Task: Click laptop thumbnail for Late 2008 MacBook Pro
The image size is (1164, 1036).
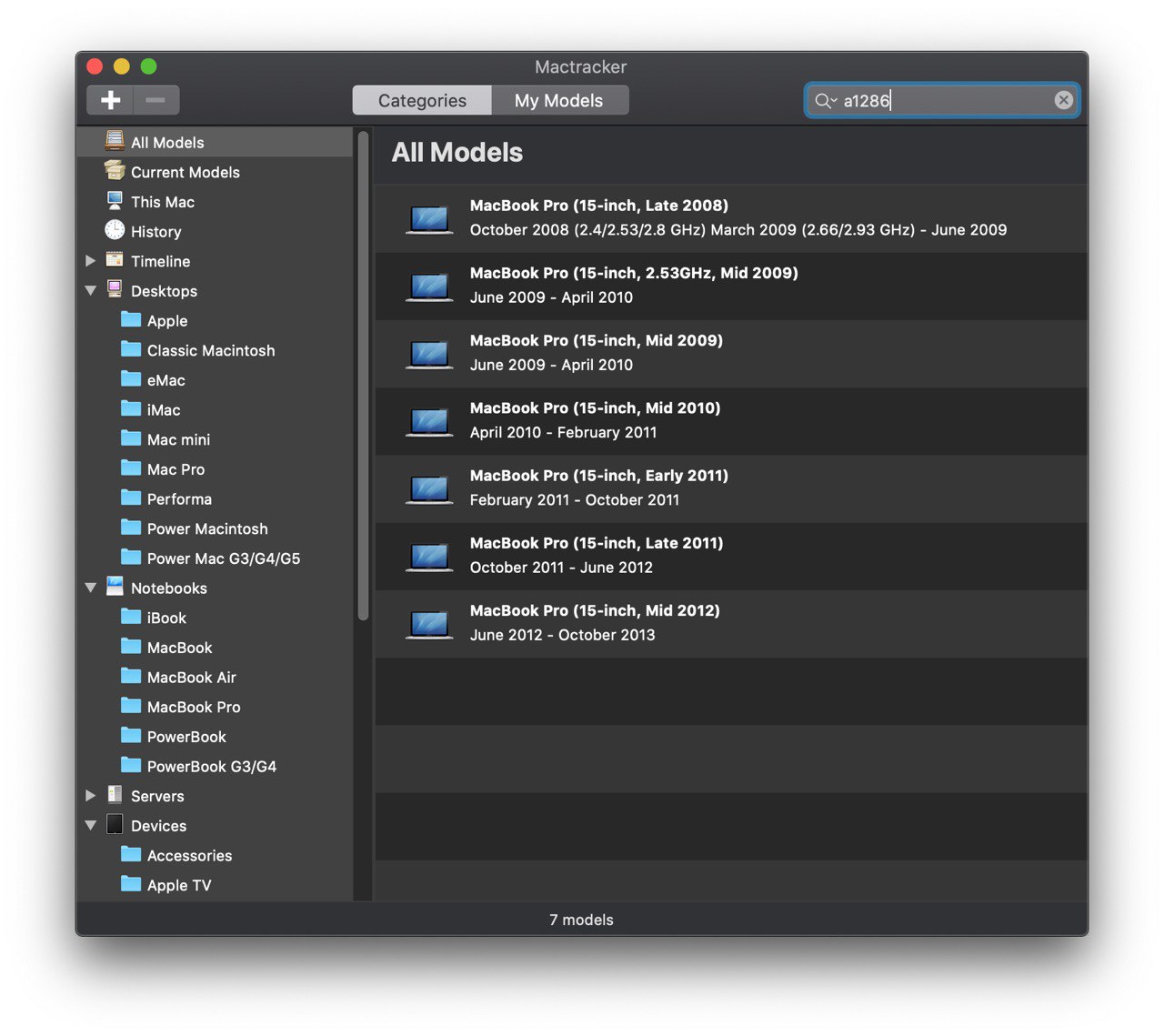Action: click(x=429, y=219)
